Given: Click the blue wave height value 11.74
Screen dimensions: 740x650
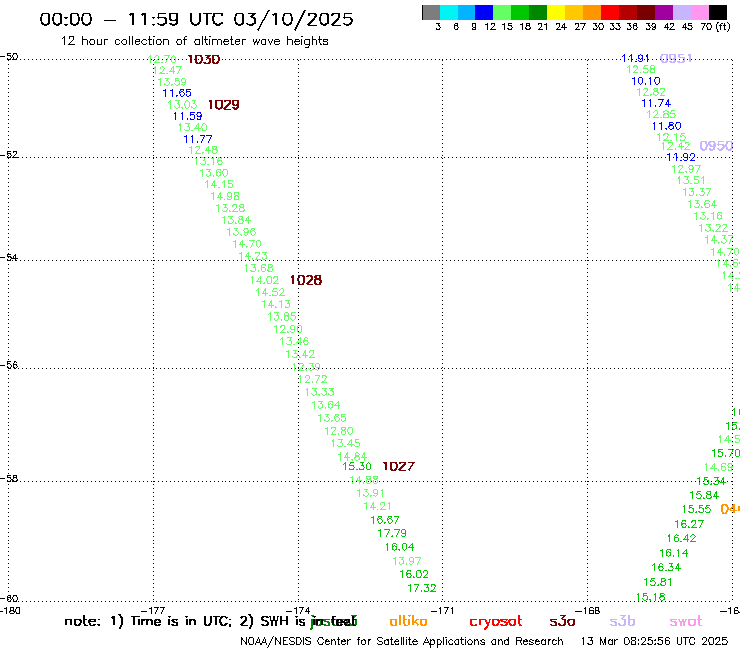Looking at the screenshot, I should (656, 103).
